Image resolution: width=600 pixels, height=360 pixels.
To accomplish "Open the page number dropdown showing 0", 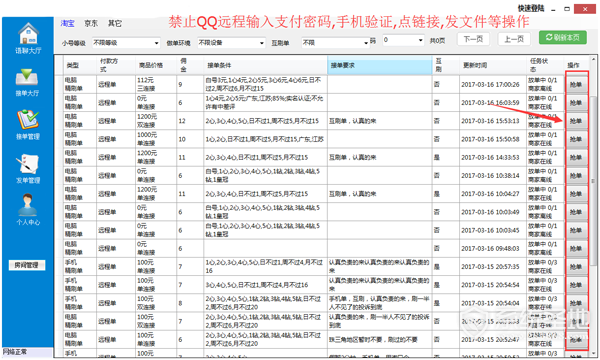I will click(x=403, y=40).
